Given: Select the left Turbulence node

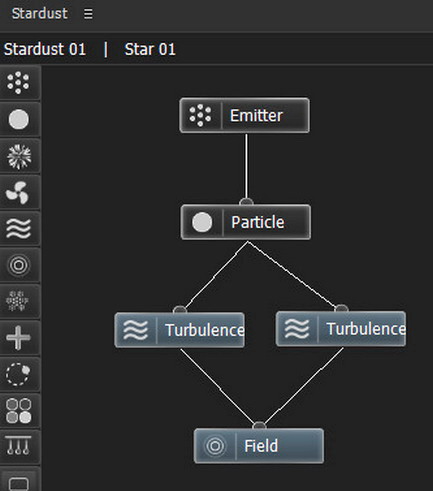Looking at the screenshot, I should [x=180, y=330].
